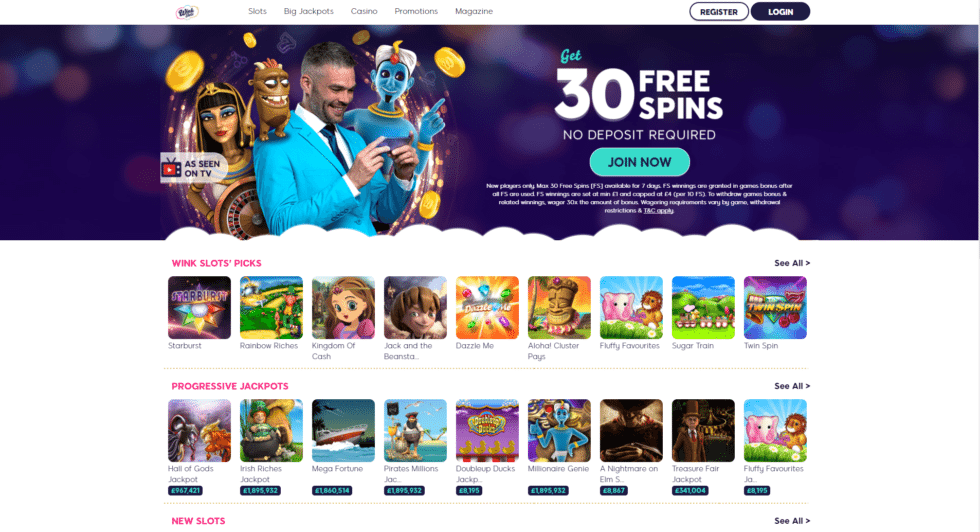980x532 pixels.
Task: Expand See All for Wink Slots' Picks
Action: click(792, 263)
